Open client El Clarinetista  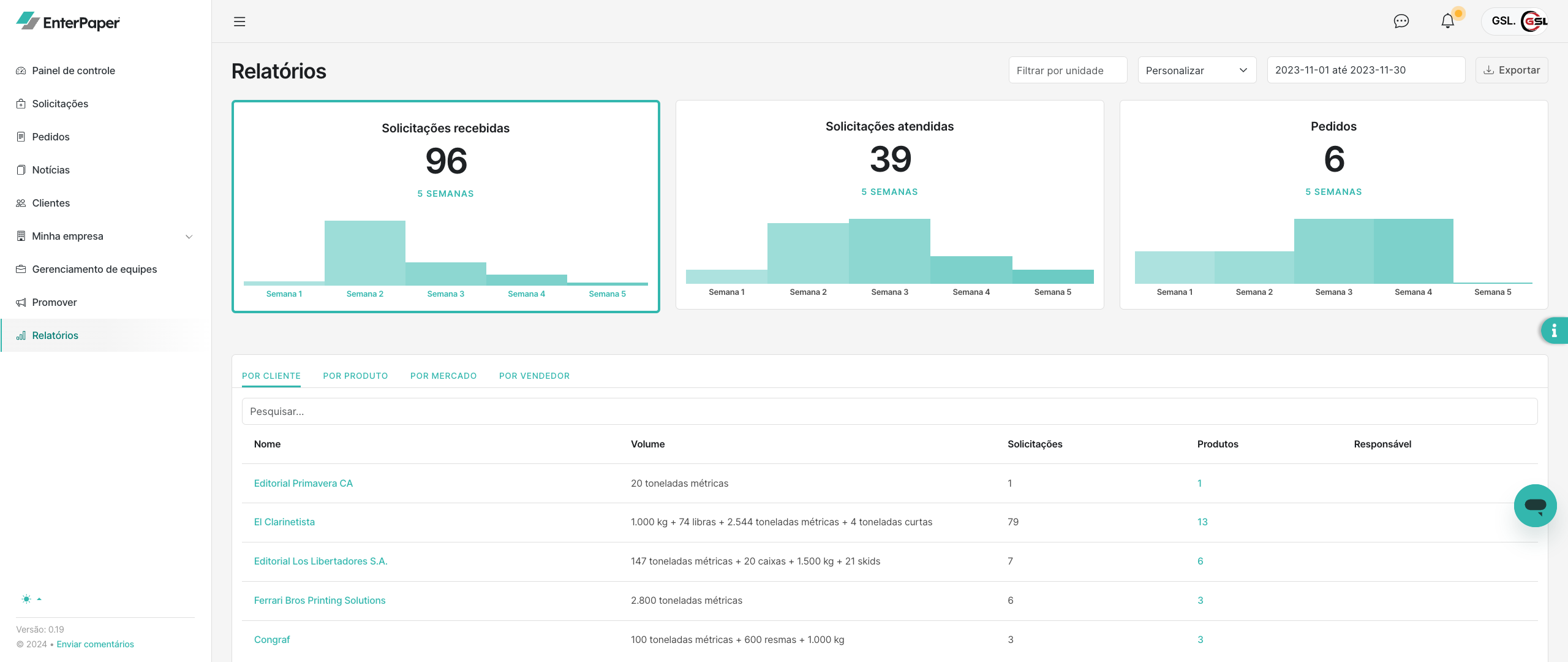click(x=284, y=522)
